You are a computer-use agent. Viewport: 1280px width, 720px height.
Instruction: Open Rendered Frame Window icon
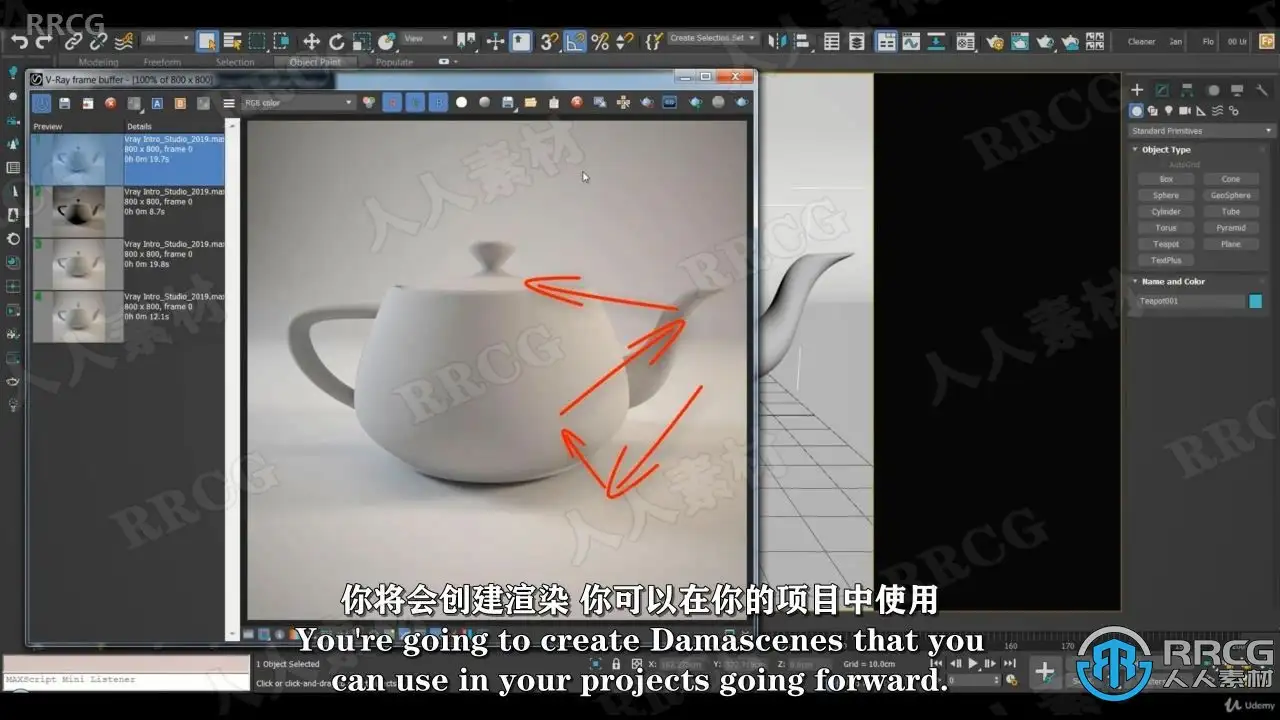pos(1020,41)
